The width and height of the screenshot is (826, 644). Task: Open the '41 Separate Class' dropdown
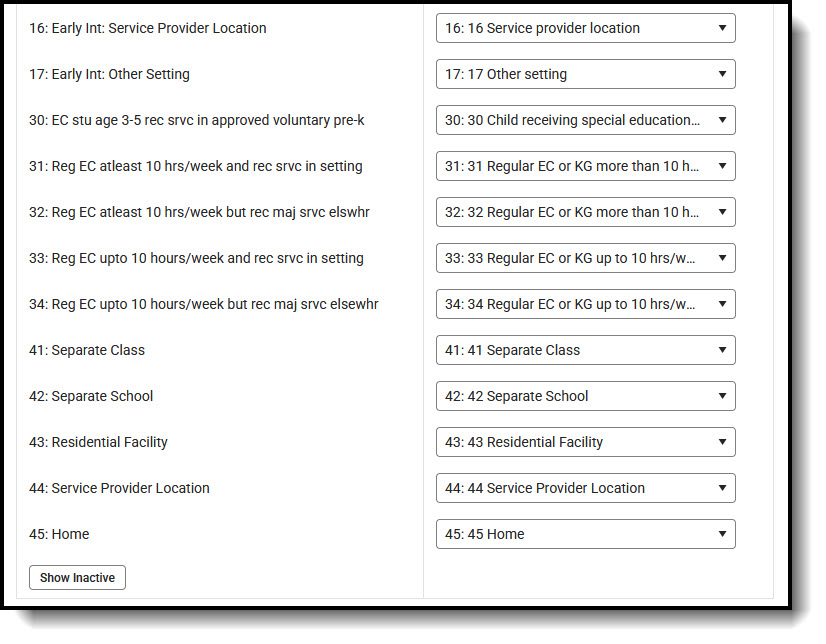click(585, 350)
